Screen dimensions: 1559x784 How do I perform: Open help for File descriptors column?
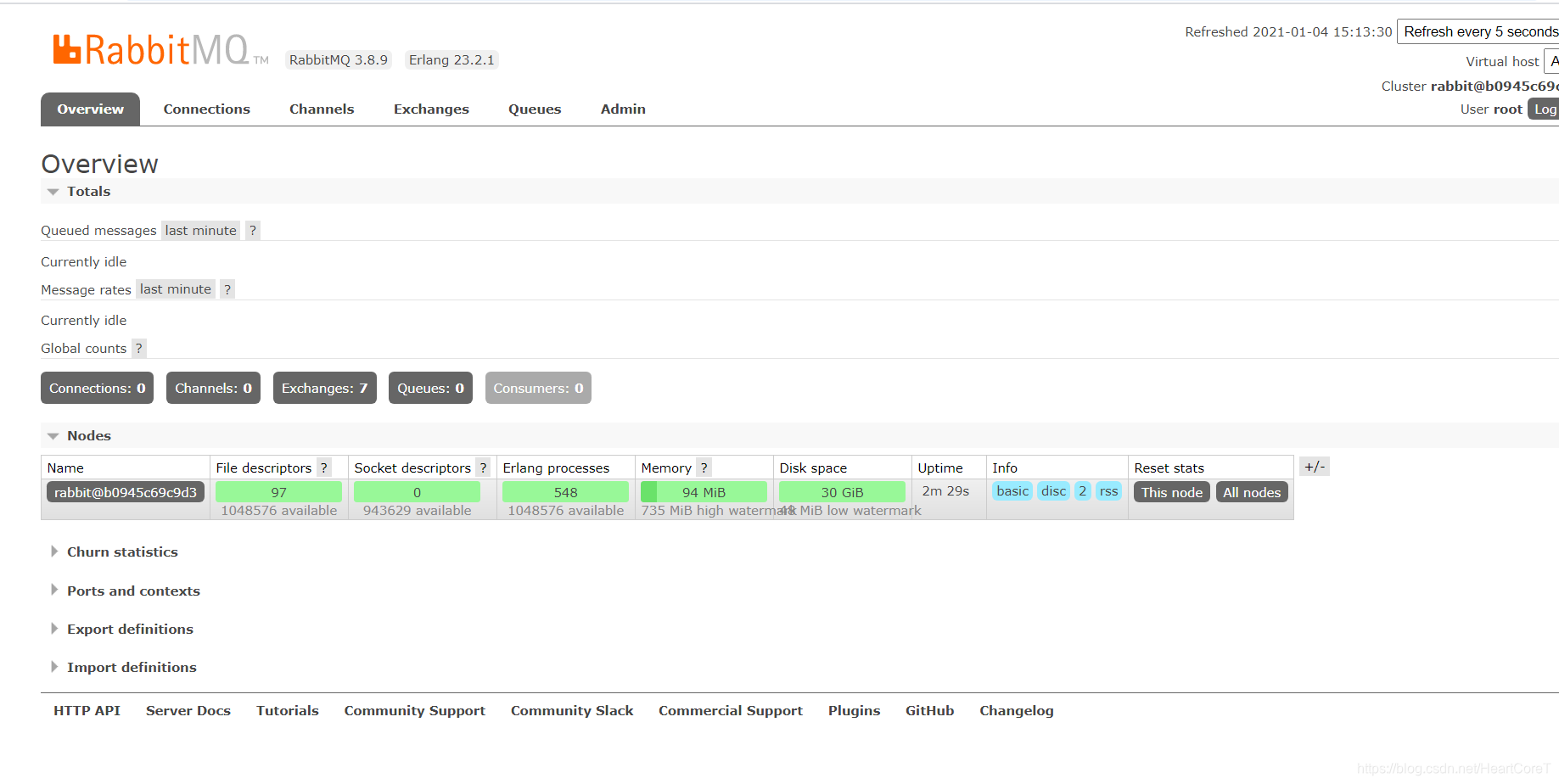tap(323, 468)
